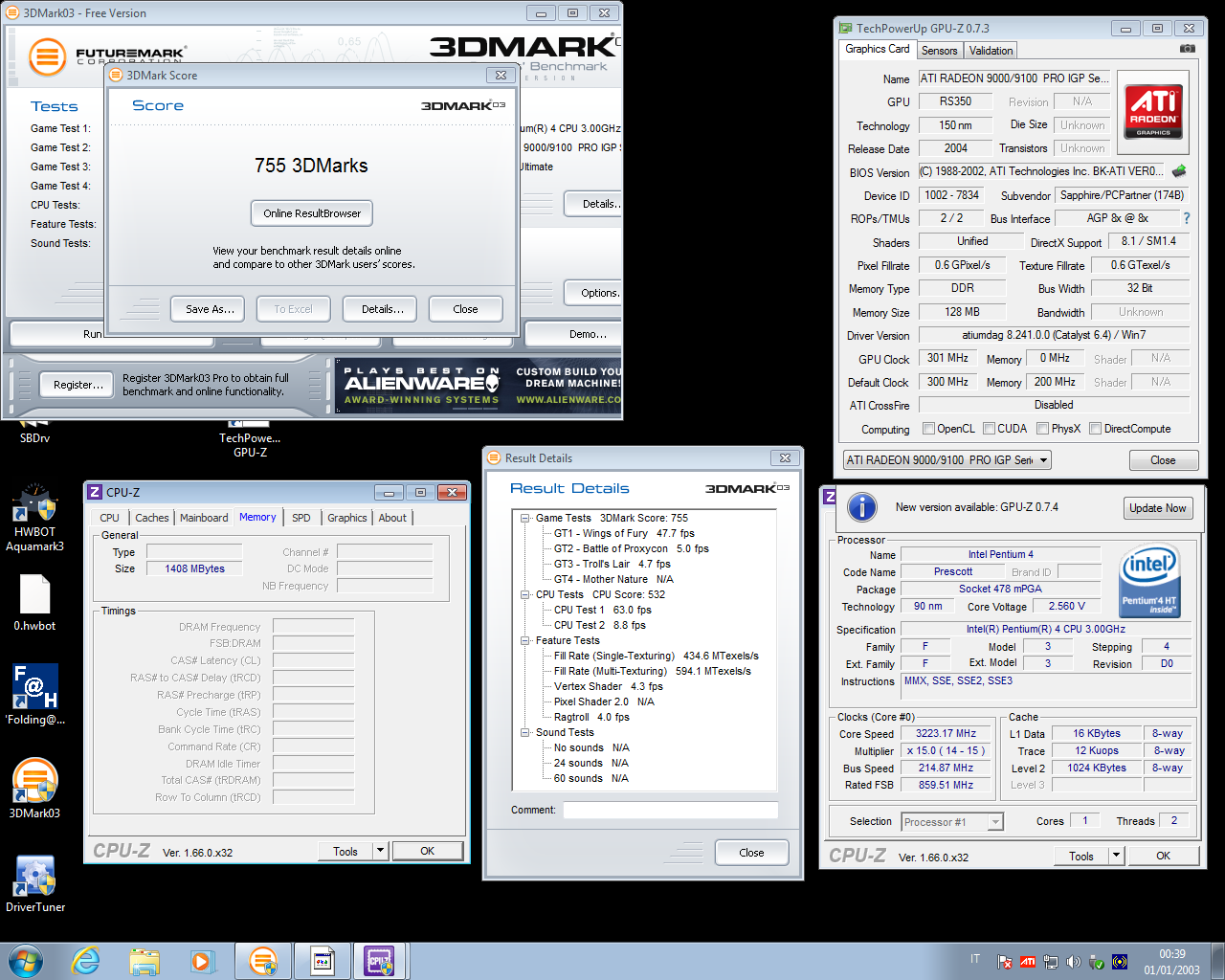Collapse the Game Tests tree node

point(525,518)
